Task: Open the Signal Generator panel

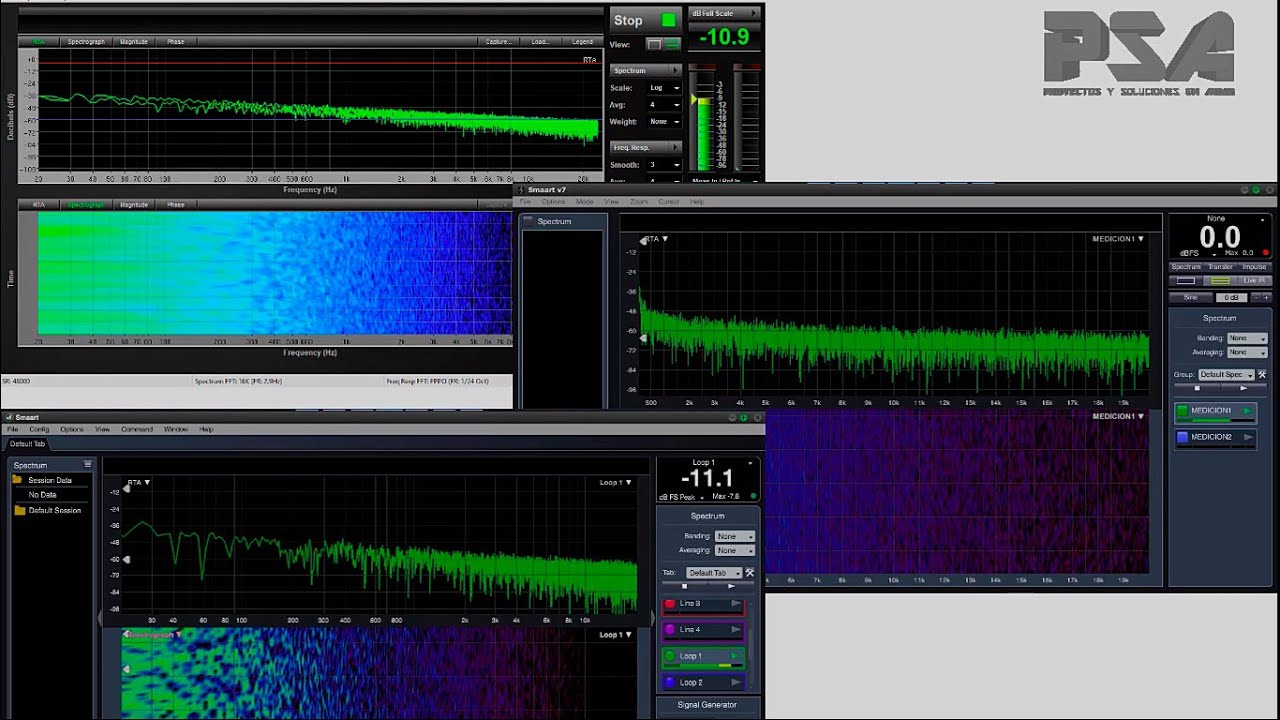Action: pos(707,705)
